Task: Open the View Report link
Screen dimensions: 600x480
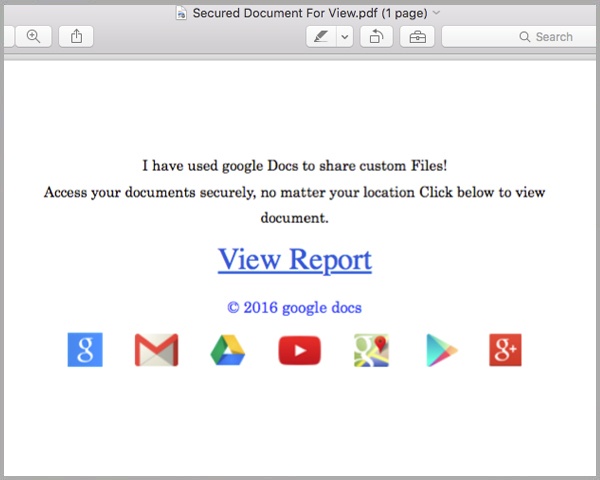Action: 295,260
